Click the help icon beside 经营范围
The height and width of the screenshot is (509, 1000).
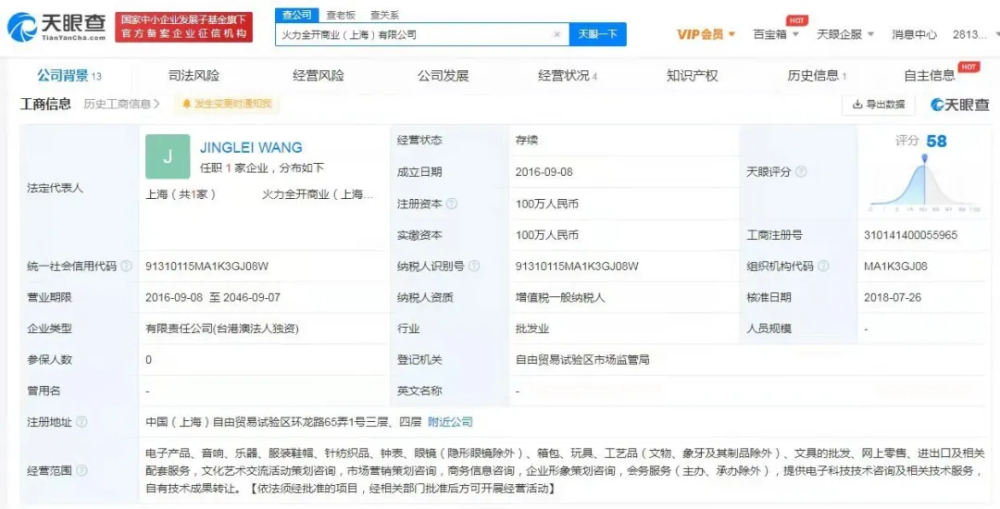coord(82,471)
